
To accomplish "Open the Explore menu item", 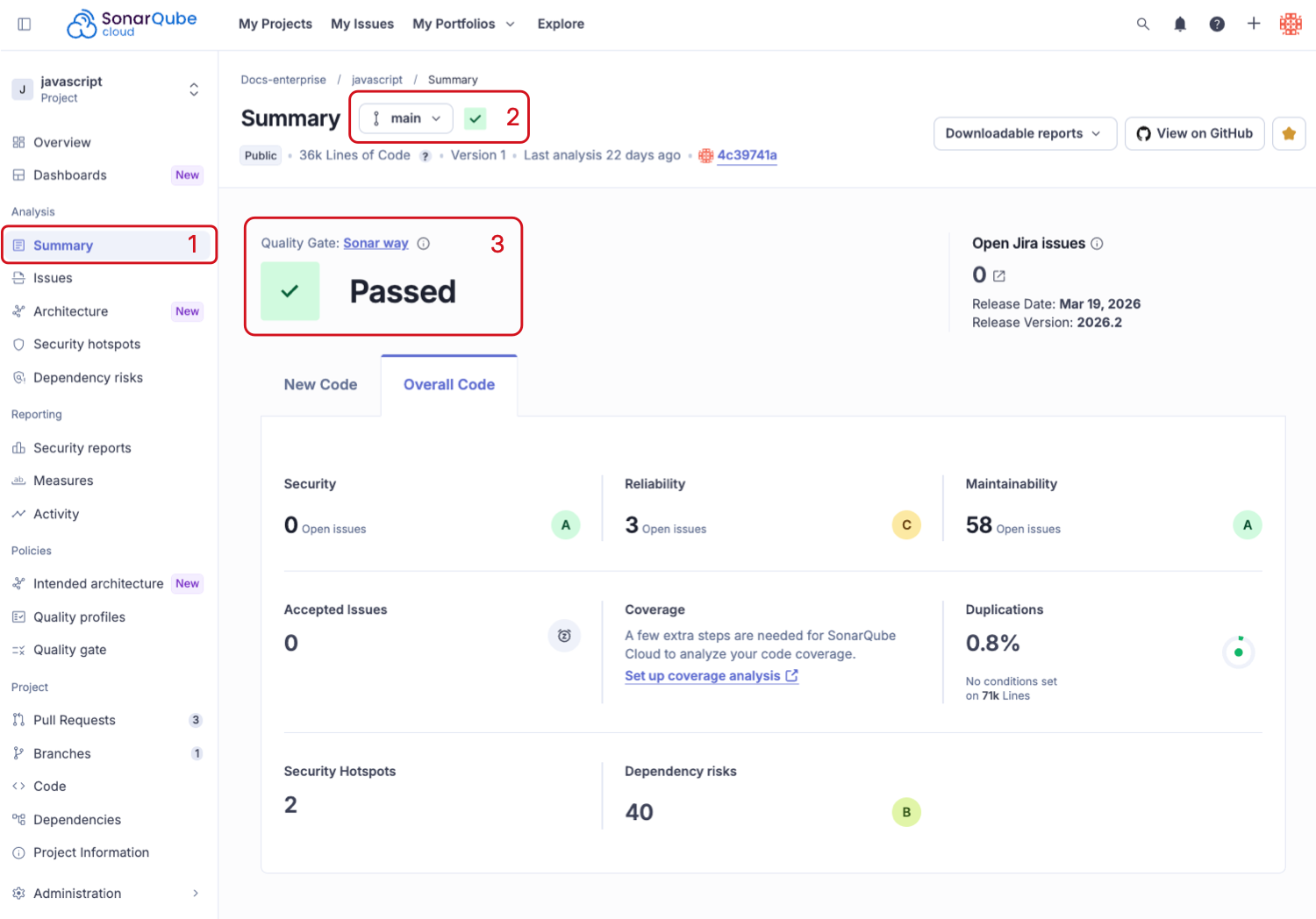I will tap(561, 24).
